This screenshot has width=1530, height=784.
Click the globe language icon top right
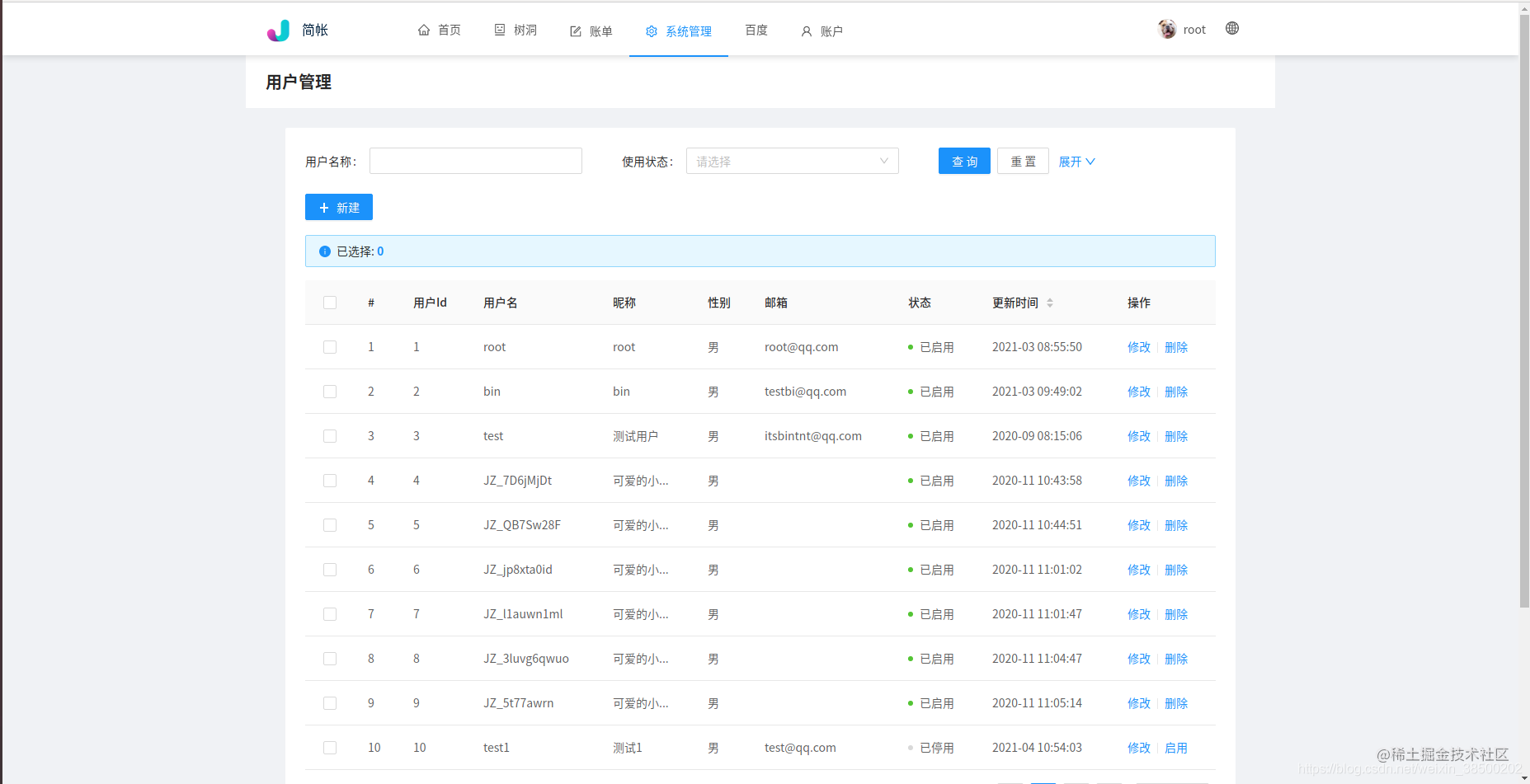[x=1231, y=28]
